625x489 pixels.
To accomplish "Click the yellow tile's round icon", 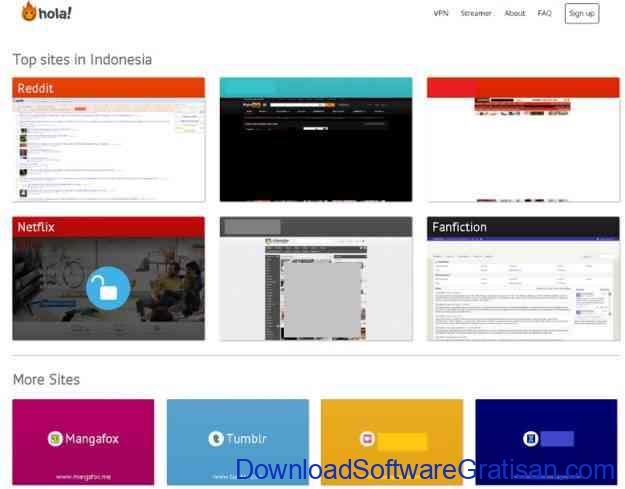I will 368,439.
